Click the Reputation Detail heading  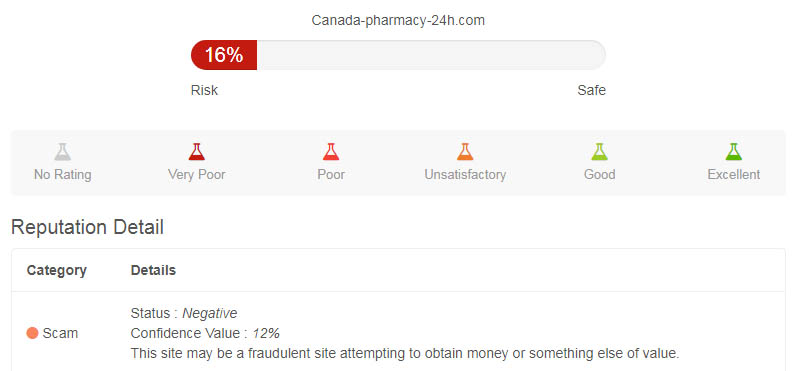point(87,227)
